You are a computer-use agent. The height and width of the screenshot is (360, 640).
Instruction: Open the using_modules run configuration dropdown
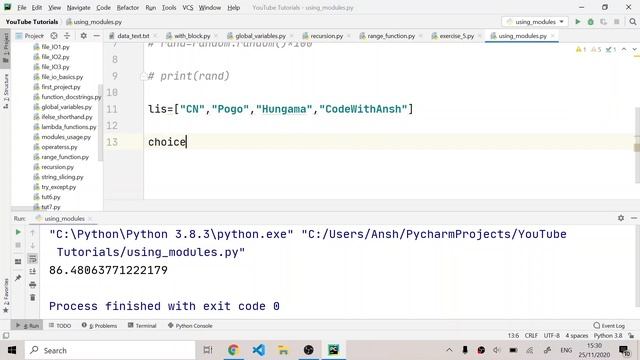pyautogui.click(x=535, y=22)
